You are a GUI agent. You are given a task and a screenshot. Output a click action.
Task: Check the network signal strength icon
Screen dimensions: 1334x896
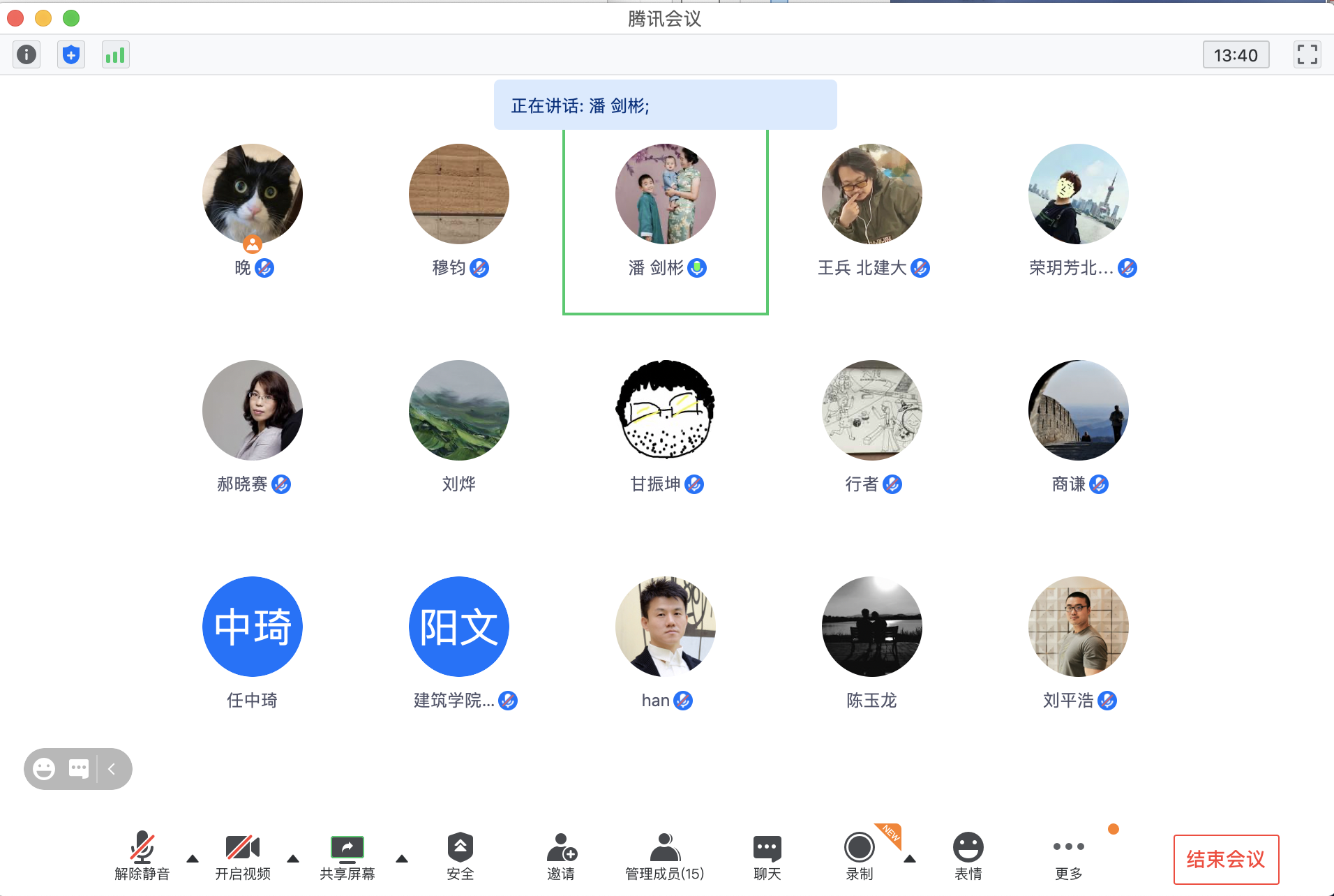(115, 54)
